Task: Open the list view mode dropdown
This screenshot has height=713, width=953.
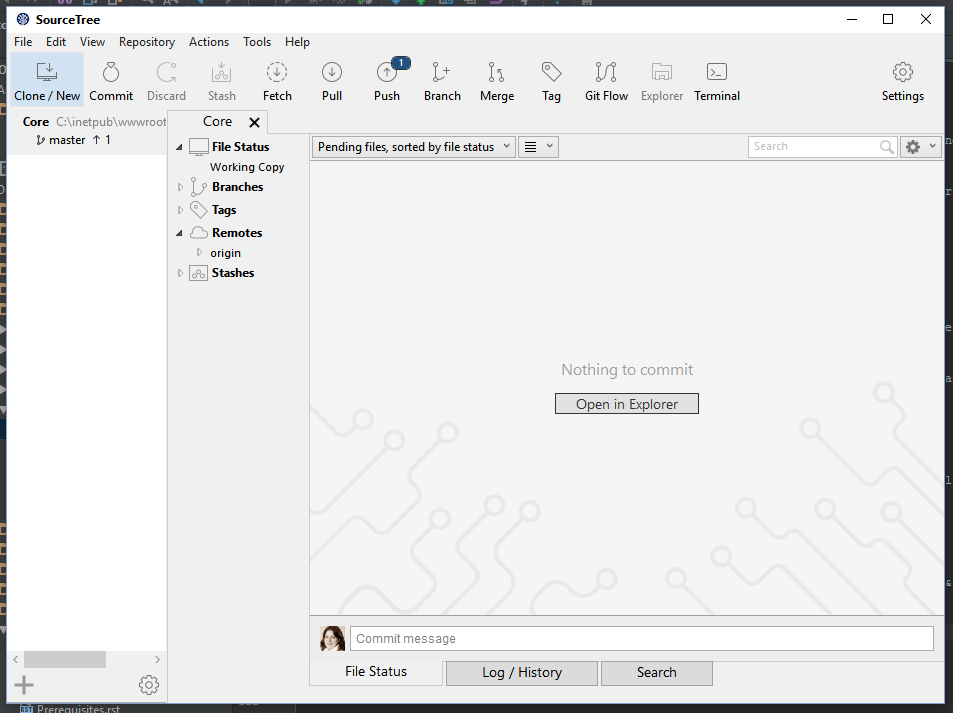Action: point(538,147)
